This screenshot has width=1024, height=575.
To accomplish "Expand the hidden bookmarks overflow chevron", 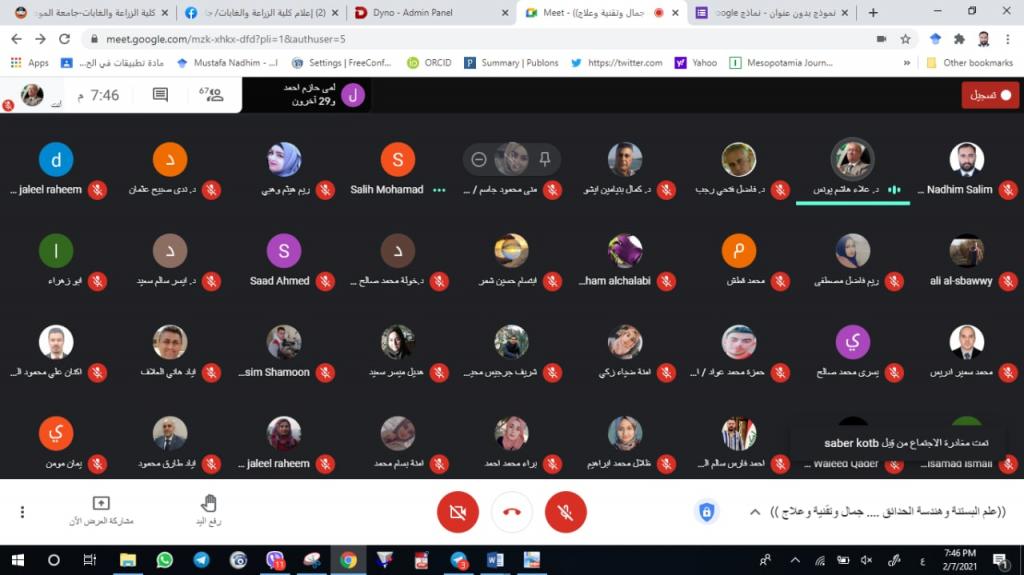I will click(906, 63).
